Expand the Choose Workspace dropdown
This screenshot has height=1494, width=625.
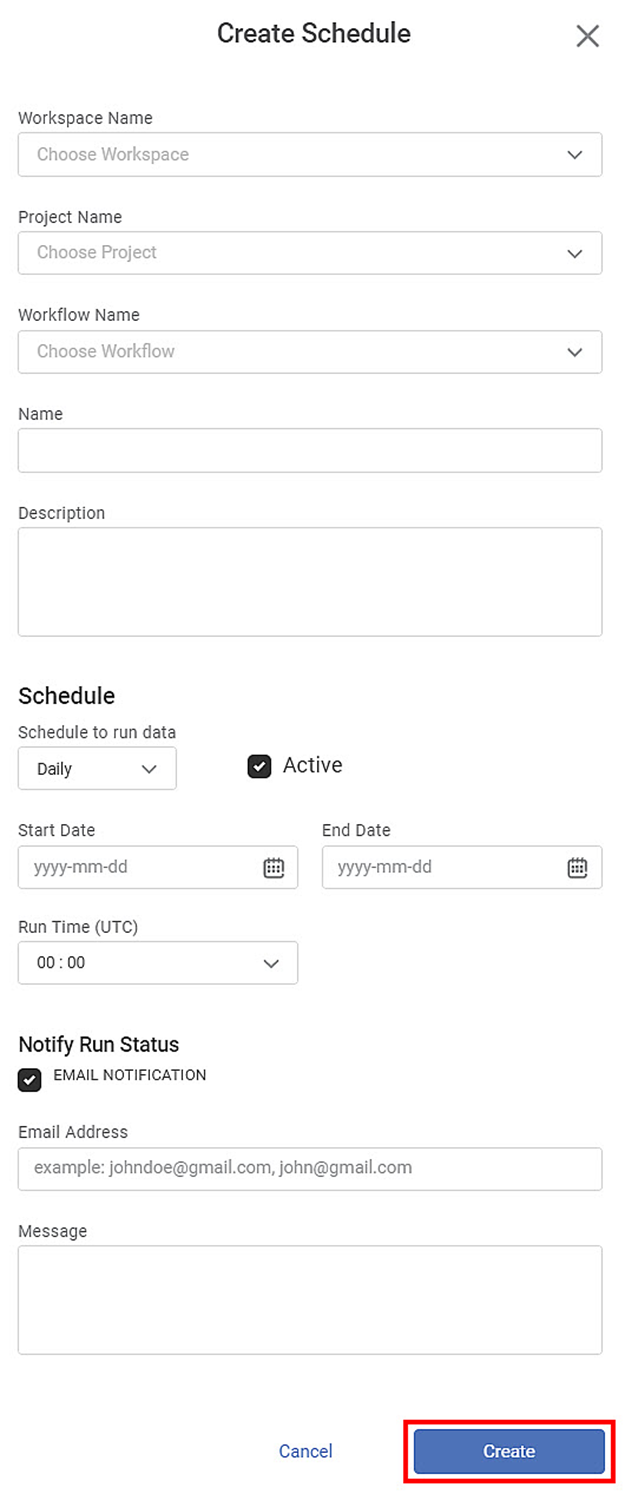(310, 155)
